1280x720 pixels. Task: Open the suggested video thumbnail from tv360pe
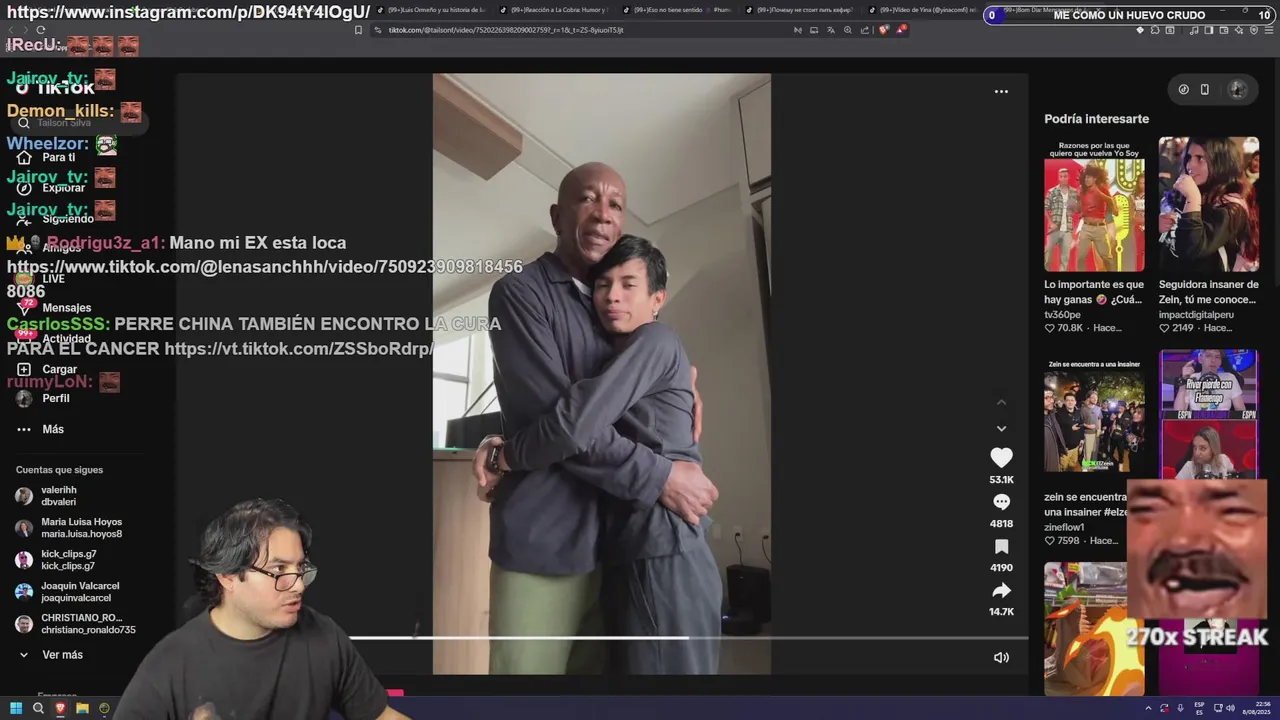coord(1094,204)
